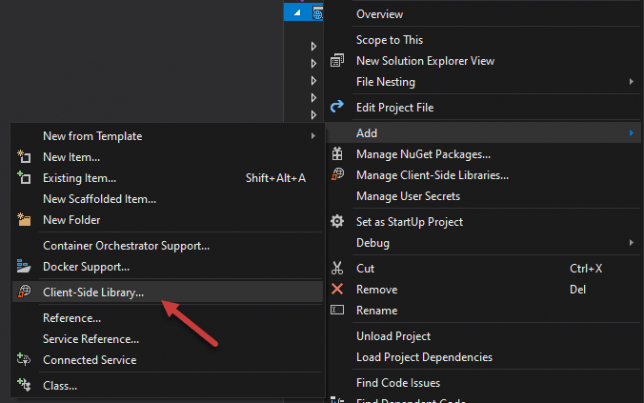644x403 pixels.
Task: Choose Container Orchestrator Support option
Action: pyautogui.click(x=126, y=245)
